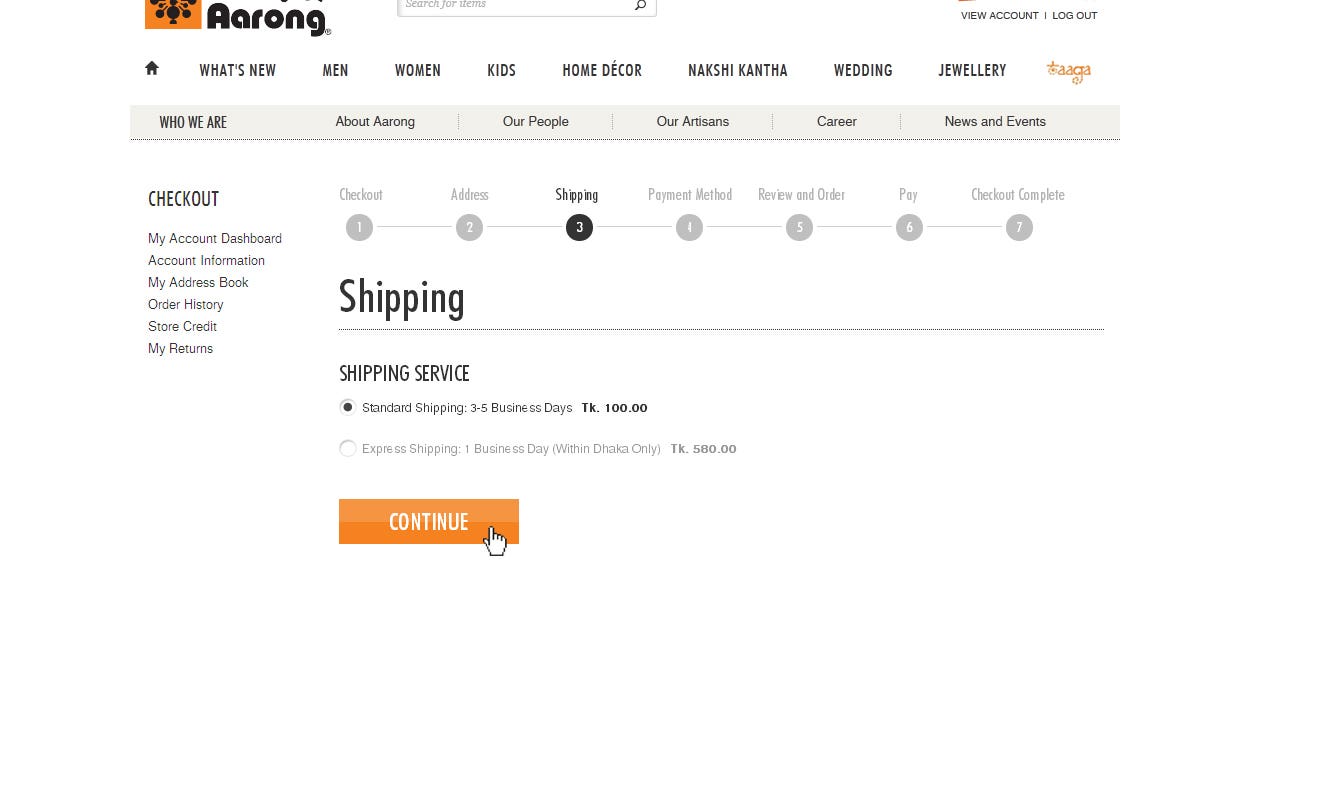The width and height of the screenshot is (1325, 797).
Task: Click step 2 Address circle
Action: (x=469, y=228)
